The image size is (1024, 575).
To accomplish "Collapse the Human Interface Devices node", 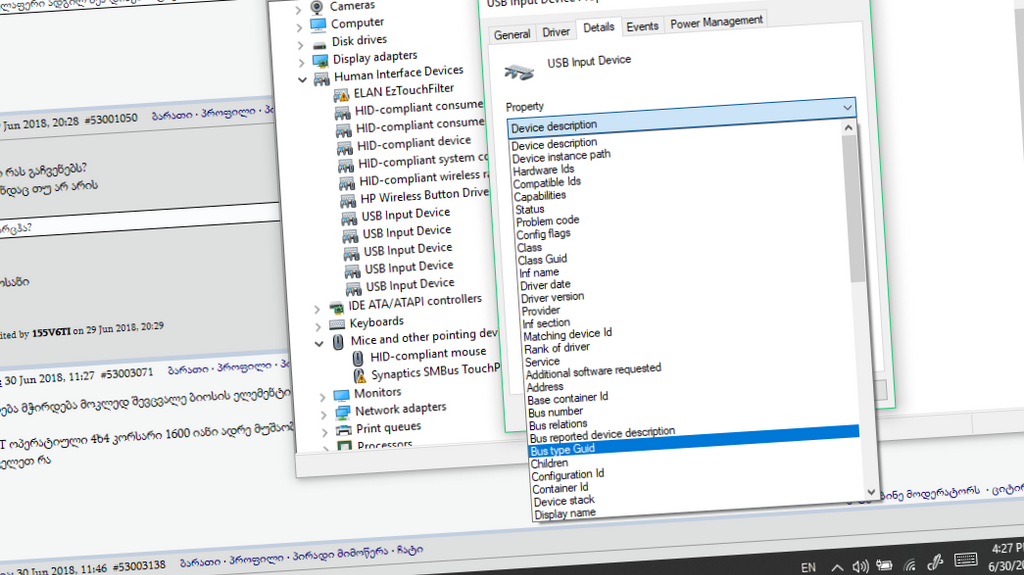I will [302, 80].
